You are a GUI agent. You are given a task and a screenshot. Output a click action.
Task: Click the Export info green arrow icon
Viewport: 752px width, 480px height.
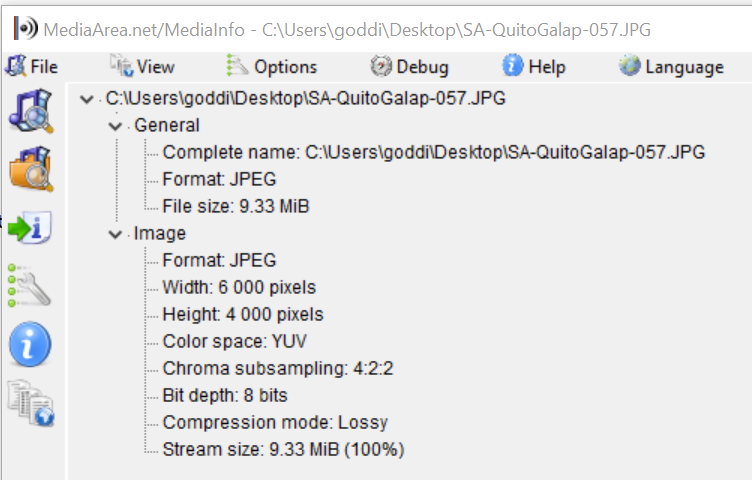coord(30,227)
